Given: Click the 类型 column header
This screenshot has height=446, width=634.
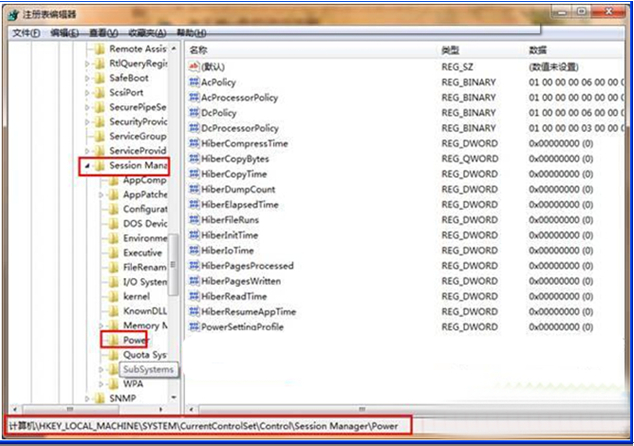Looking at the screenshot, I should 450,50.
